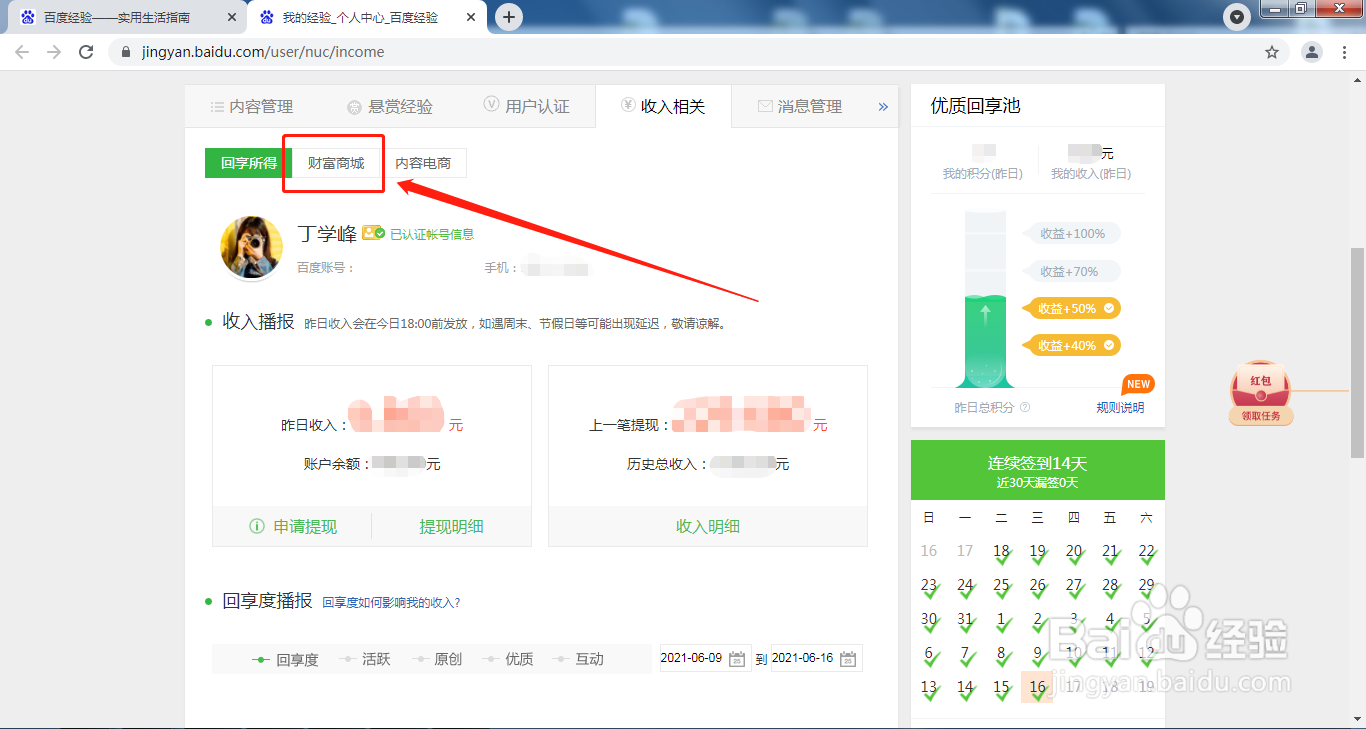Select the highlighted calendar day 16
1366x729 pixels.
click(1037, 687)
